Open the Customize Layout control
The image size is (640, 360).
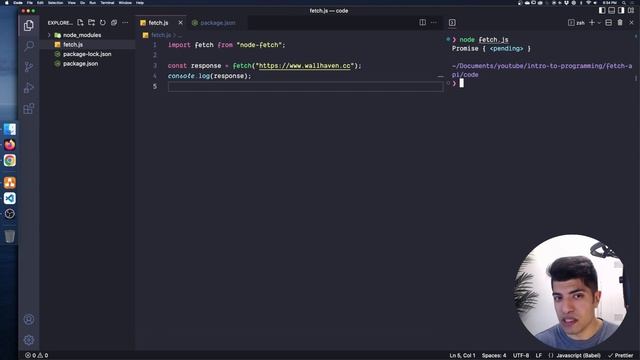point(631,11)
